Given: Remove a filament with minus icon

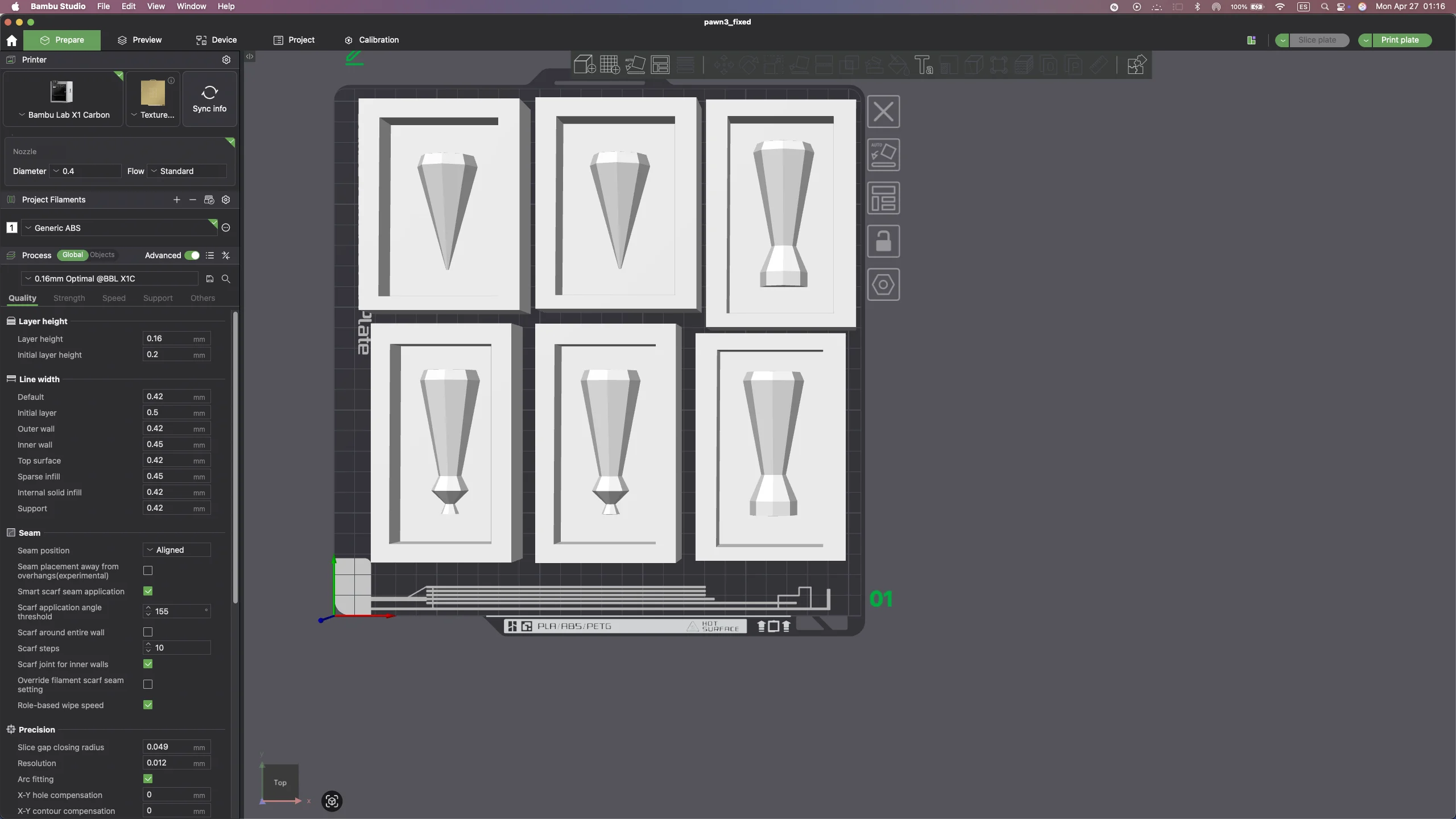Looking at the screenshot, I should [x=193, y=200].
